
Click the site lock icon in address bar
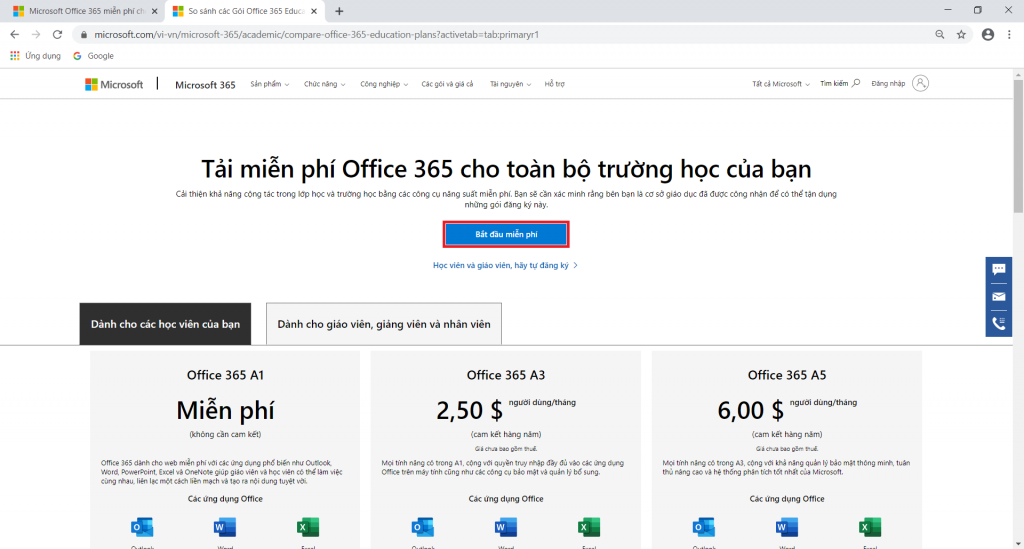click(x=84, y=35)
